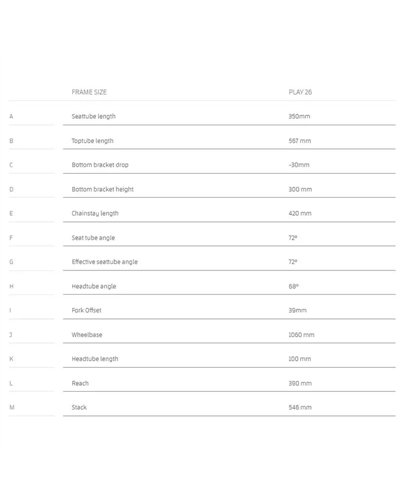
Task: Click the 68° headtube angle value
Action: 293,286
